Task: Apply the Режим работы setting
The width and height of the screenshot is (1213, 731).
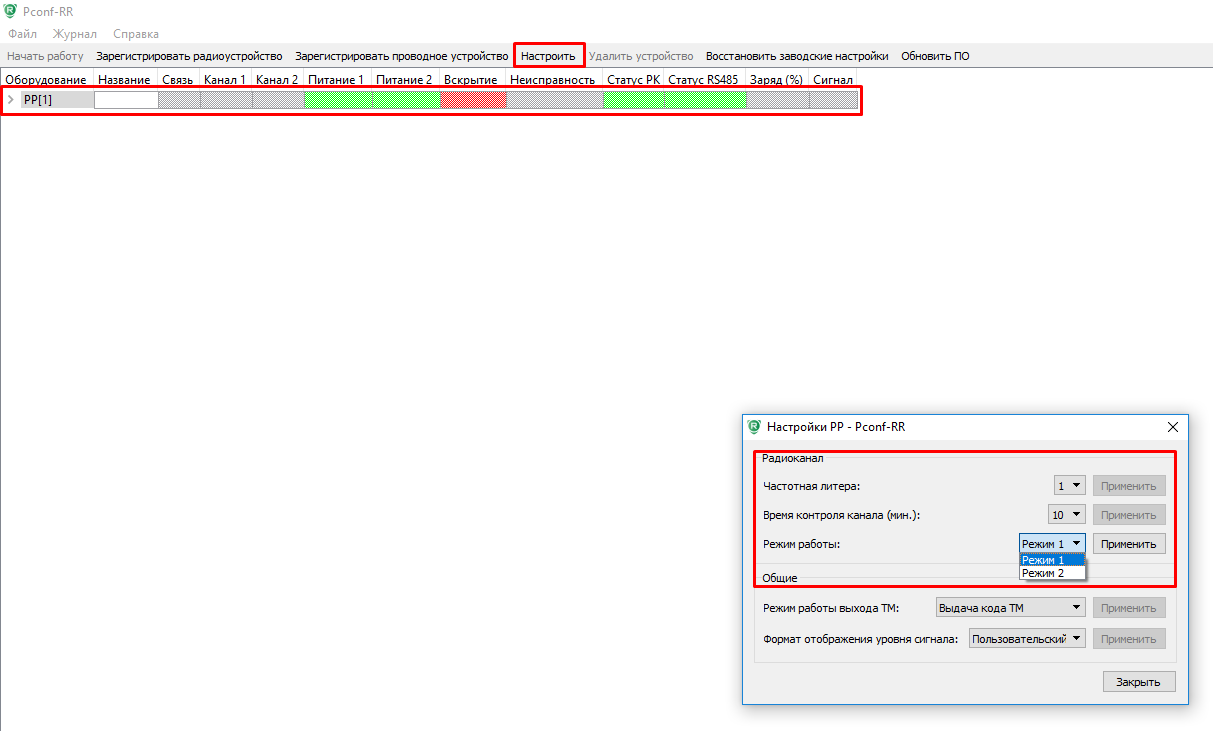Action: 1128,544
